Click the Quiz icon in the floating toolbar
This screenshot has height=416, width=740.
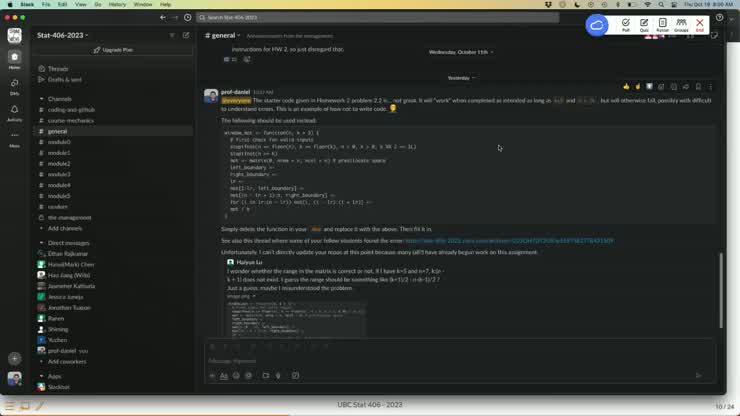tap(644, 24)
